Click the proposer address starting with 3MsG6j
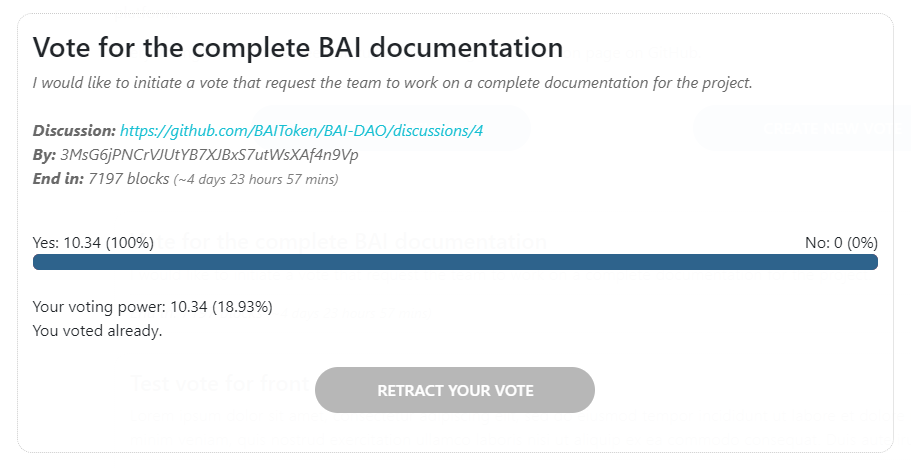 pyautogui.click(x=209, y=155)
